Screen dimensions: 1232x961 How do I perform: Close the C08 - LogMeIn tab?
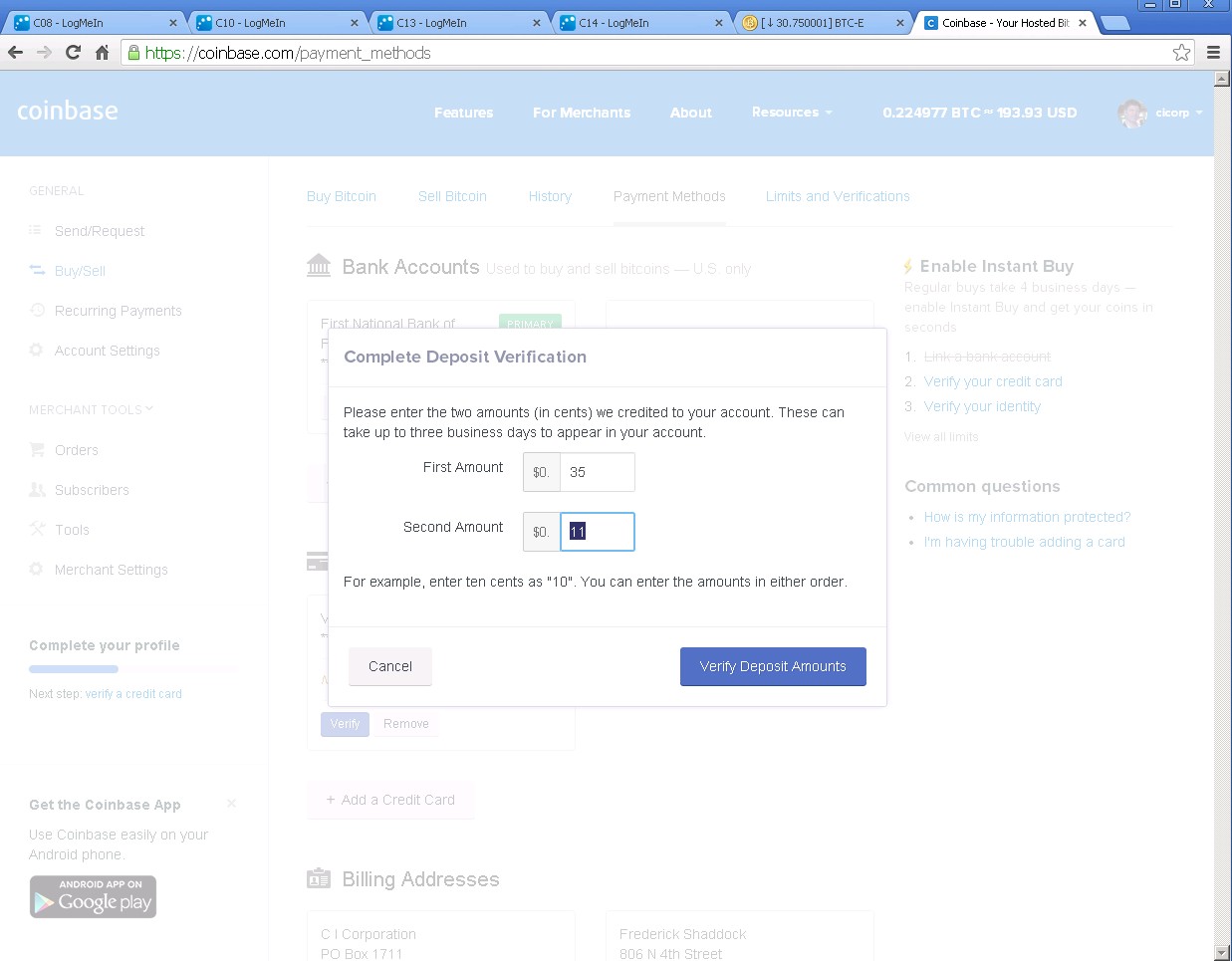tap(172, 23)
